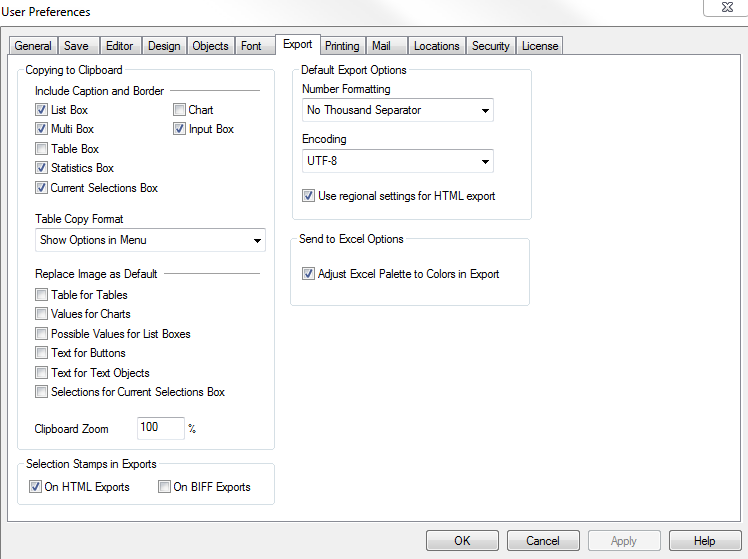Image resolution: width=748 pixels, height=559 pixels.
Task: Enable Text for Buttons checkbox
Action: point(42,353)
